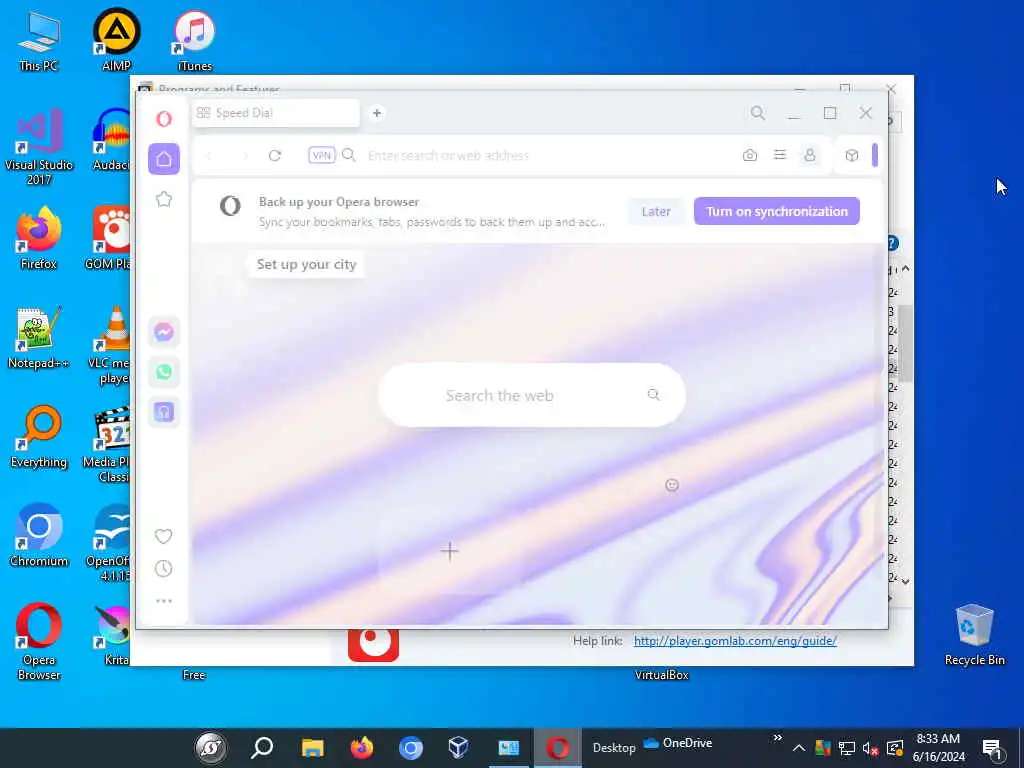
Task: Select Chromium desktop shortcut
Action: pos(39,536)
